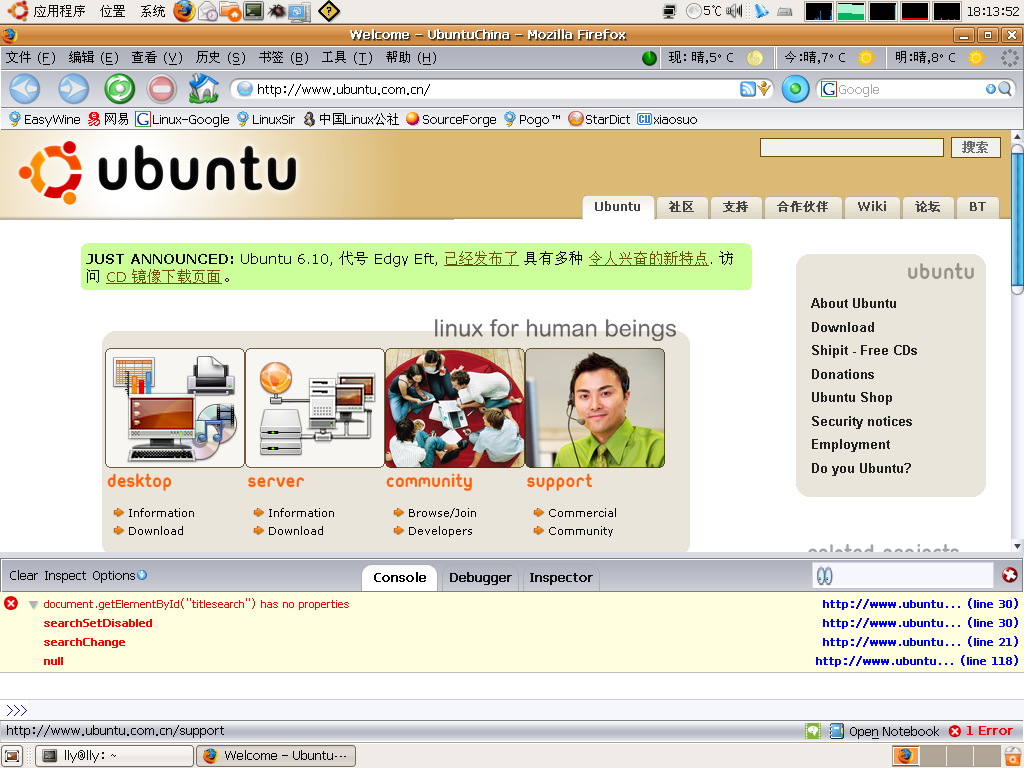Go forward with the Forward arrow button
Image resolution: width=1024 pixels, height=768 pixels.
pyautogui.click(x=73, y=89)
